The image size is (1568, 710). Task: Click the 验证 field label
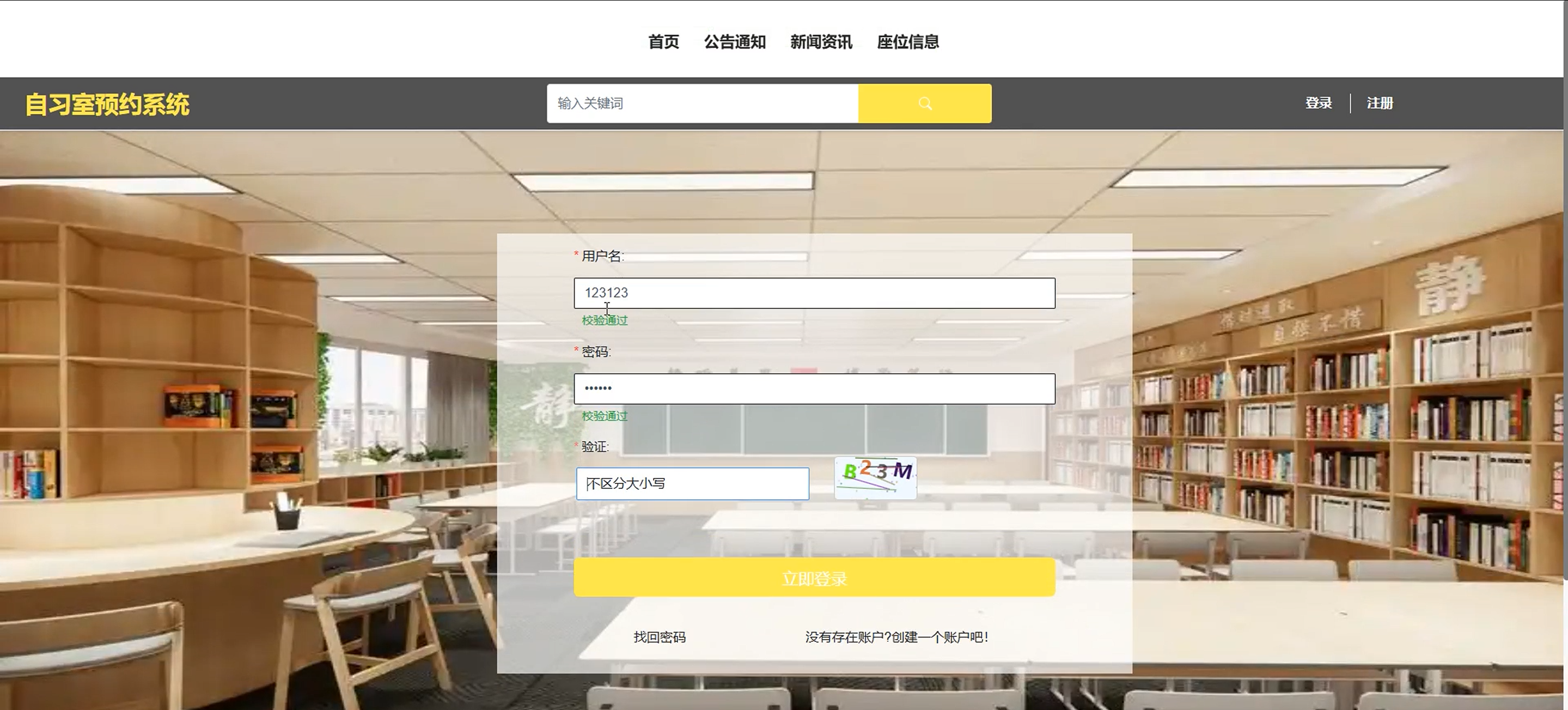594,446
